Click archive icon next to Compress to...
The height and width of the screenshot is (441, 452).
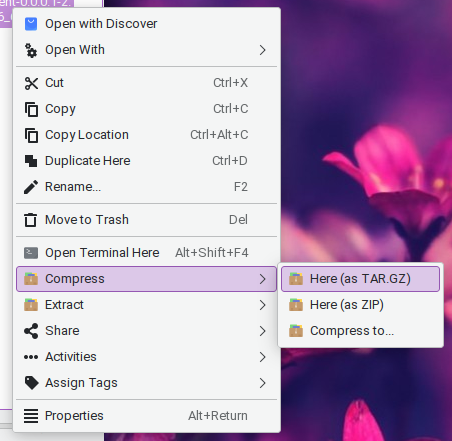point(296,331)
